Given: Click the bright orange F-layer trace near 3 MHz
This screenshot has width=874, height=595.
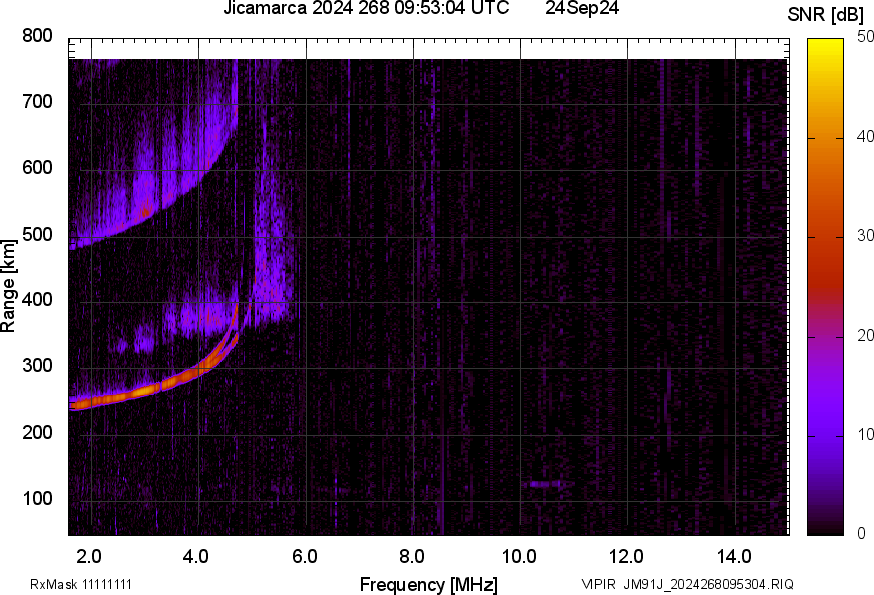Looking at the screenshot, I should 144,391.
